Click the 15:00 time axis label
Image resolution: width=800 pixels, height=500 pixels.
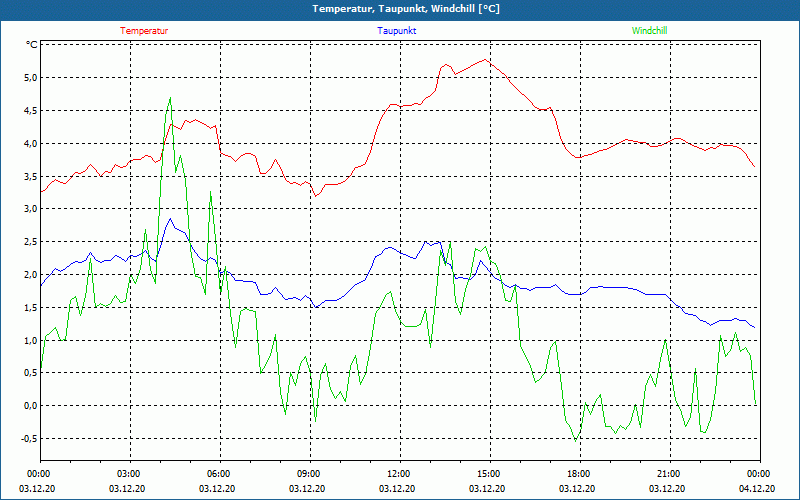[488, 474]
